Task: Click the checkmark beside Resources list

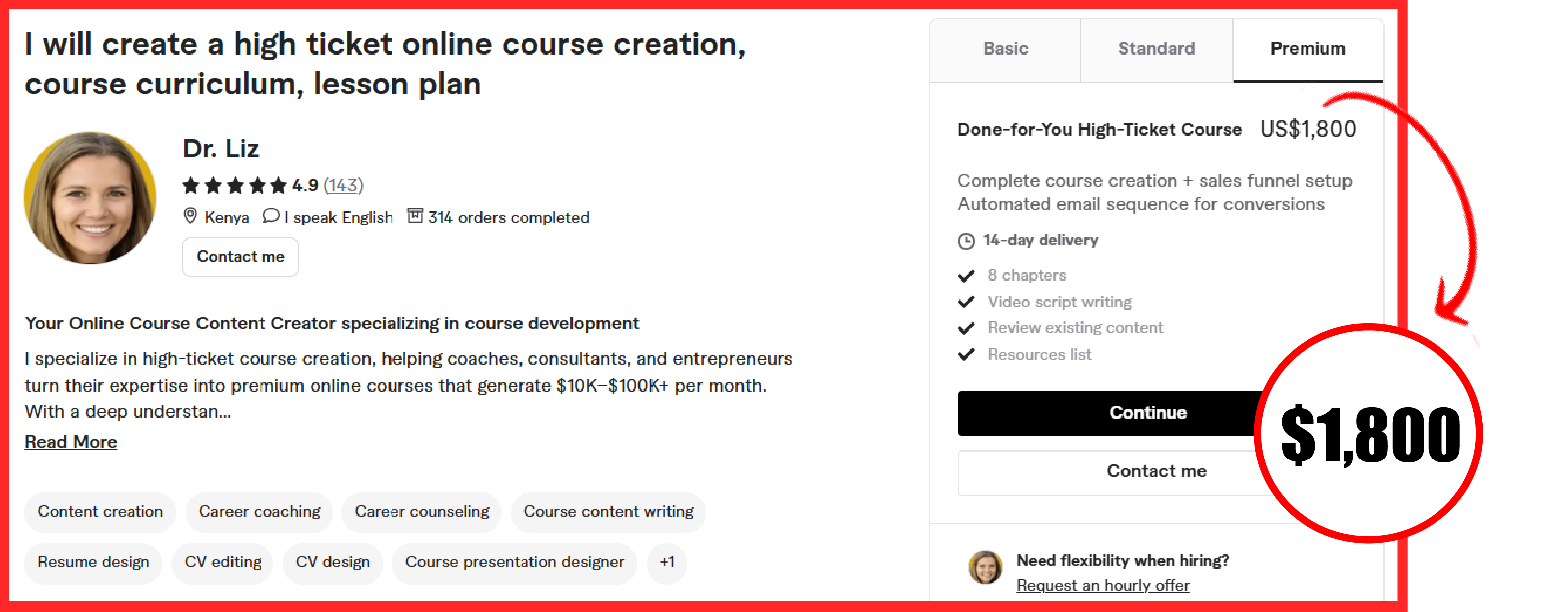Action: 966,354
